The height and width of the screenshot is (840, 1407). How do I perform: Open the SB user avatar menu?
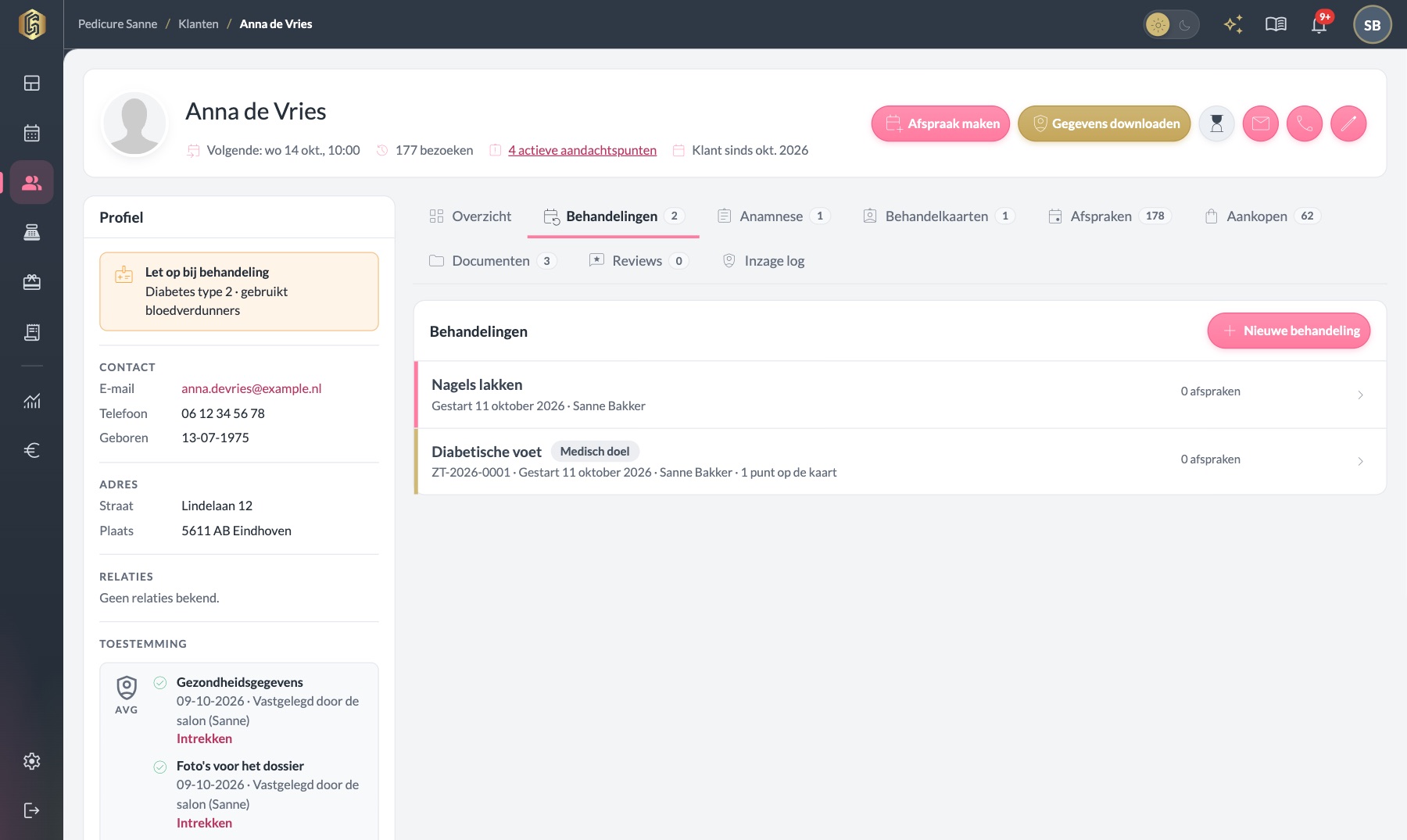[1372, 25]
